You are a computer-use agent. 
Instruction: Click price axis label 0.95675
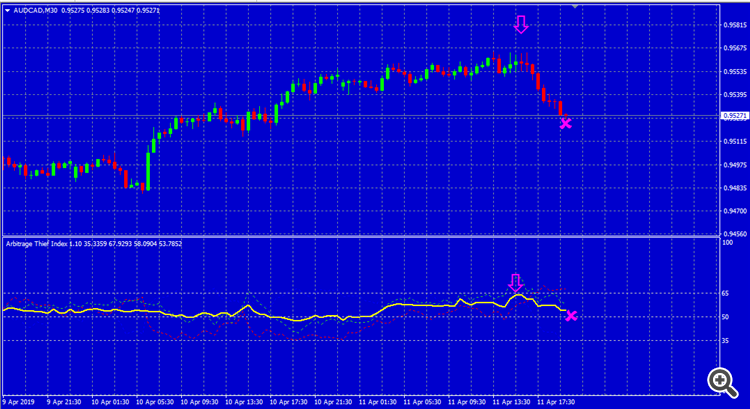[x=736, y=48]
